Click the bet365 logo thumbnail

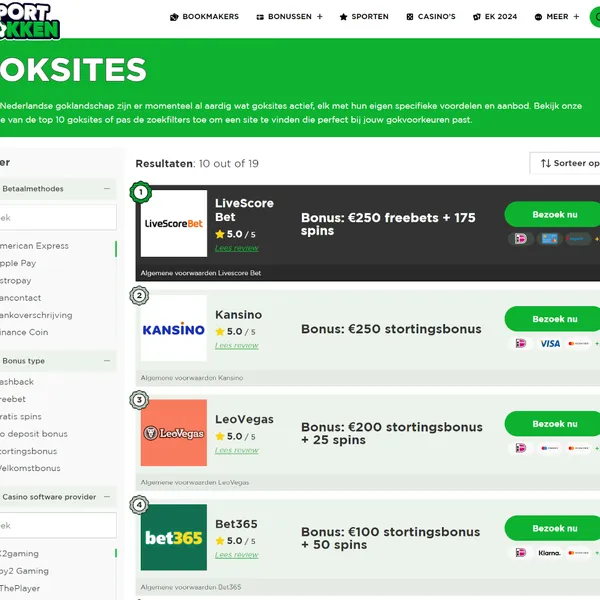[174, 537]
